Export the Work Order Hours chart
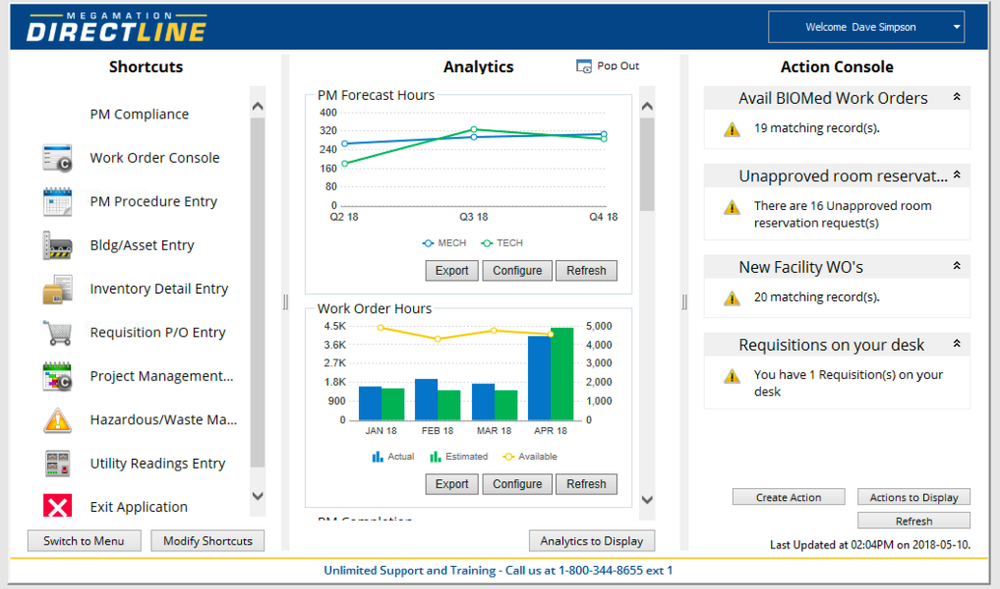 [452, 484]
